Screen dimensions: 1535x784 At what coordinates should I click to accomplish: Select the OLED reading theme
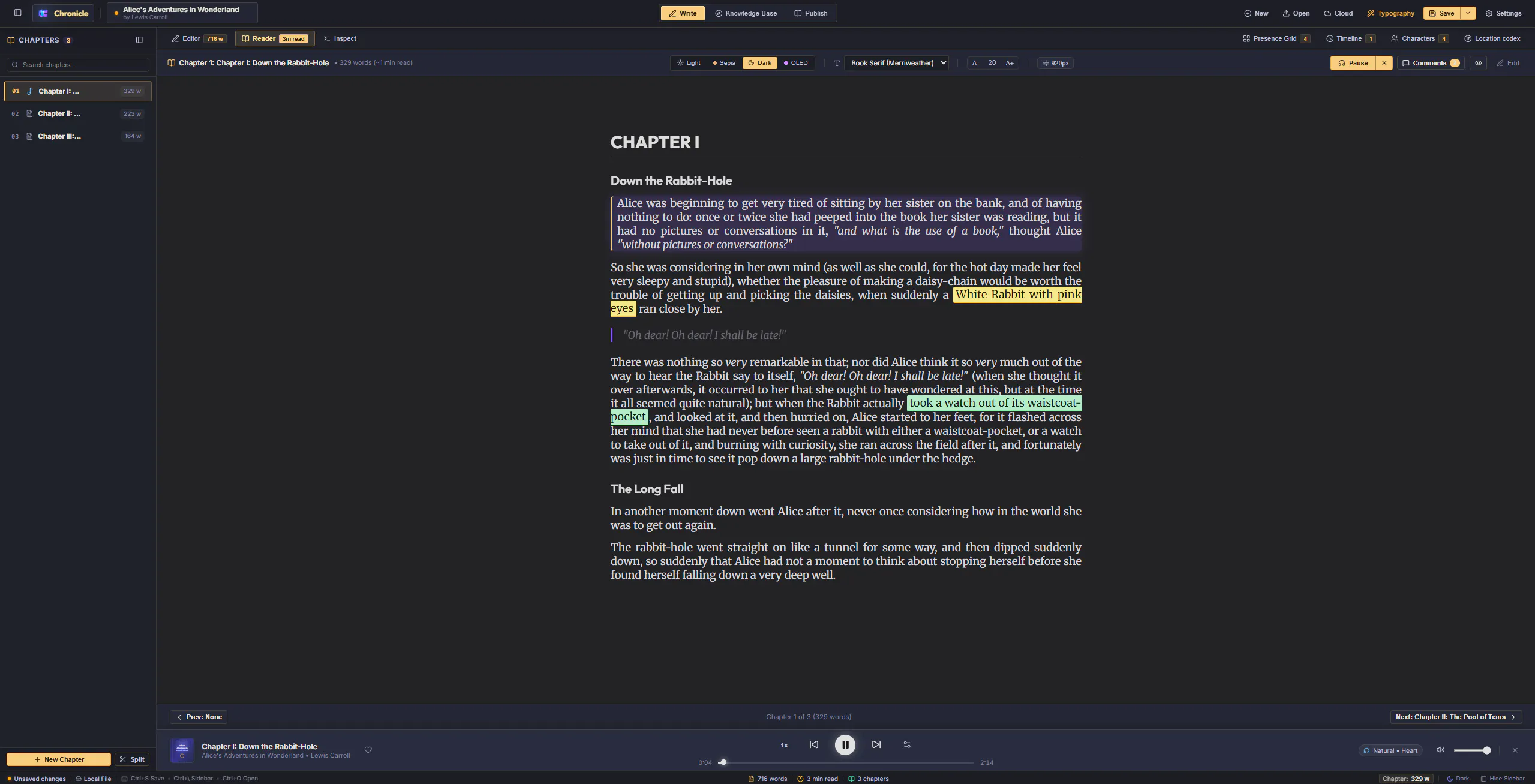(796, 63)
